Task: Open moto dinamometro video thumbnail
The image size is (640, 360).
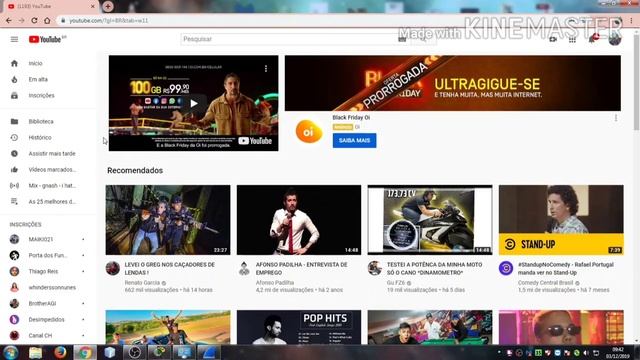Action: tap(430, 220)
